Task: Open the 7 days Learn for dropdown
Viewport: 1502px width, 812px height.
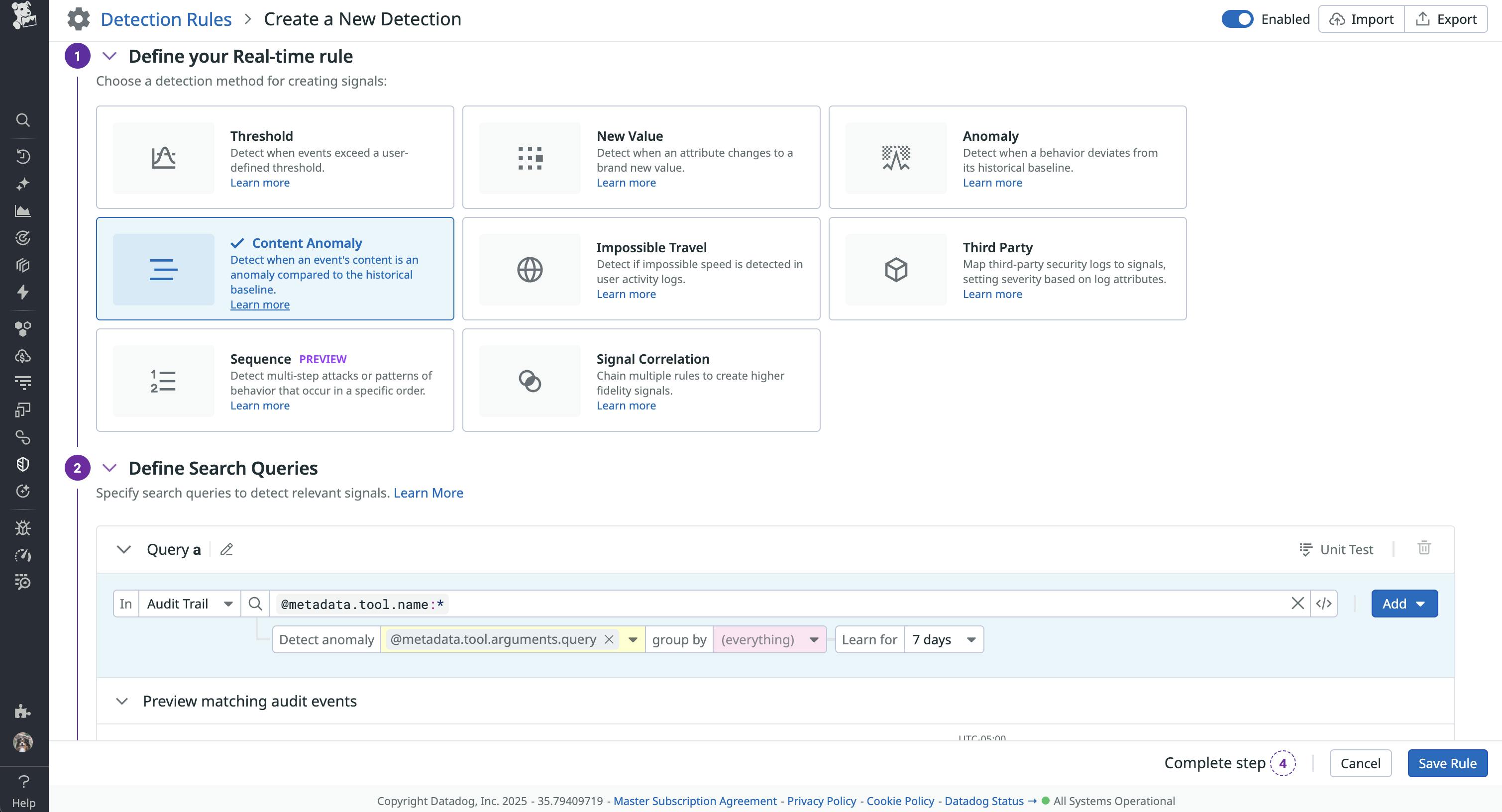Action: tap(943, 639)
